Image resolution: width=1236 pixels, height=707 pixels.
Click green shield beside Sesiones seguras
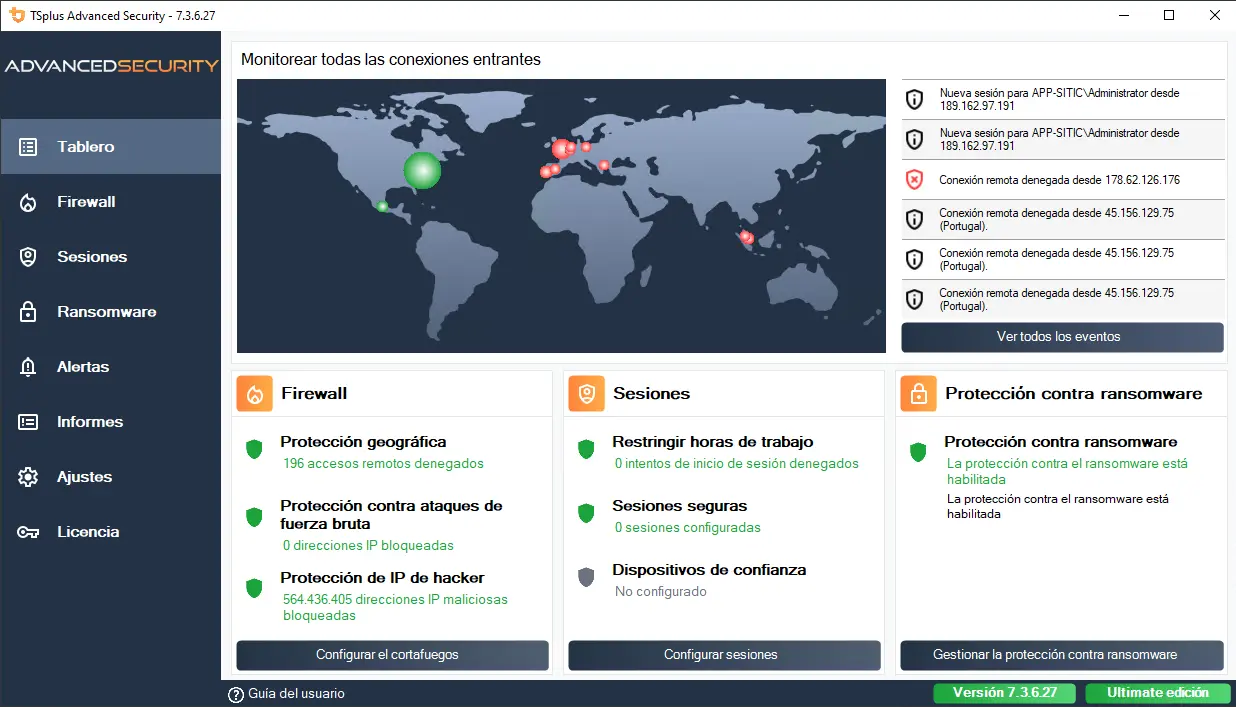click(586, 514)
